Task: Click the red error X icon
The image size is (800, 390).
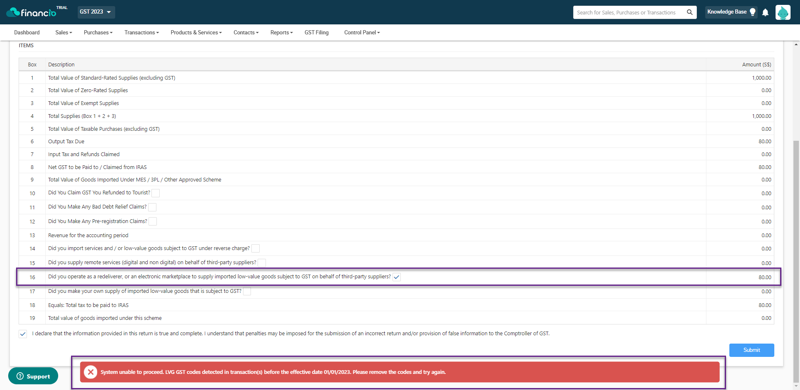Action: click(90, 372)
